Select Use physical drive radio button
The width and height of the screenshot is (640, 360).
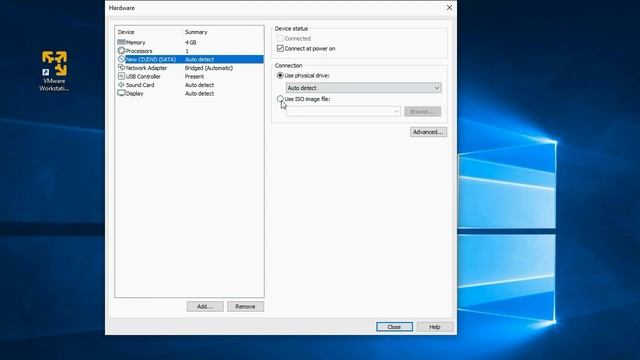280,76
